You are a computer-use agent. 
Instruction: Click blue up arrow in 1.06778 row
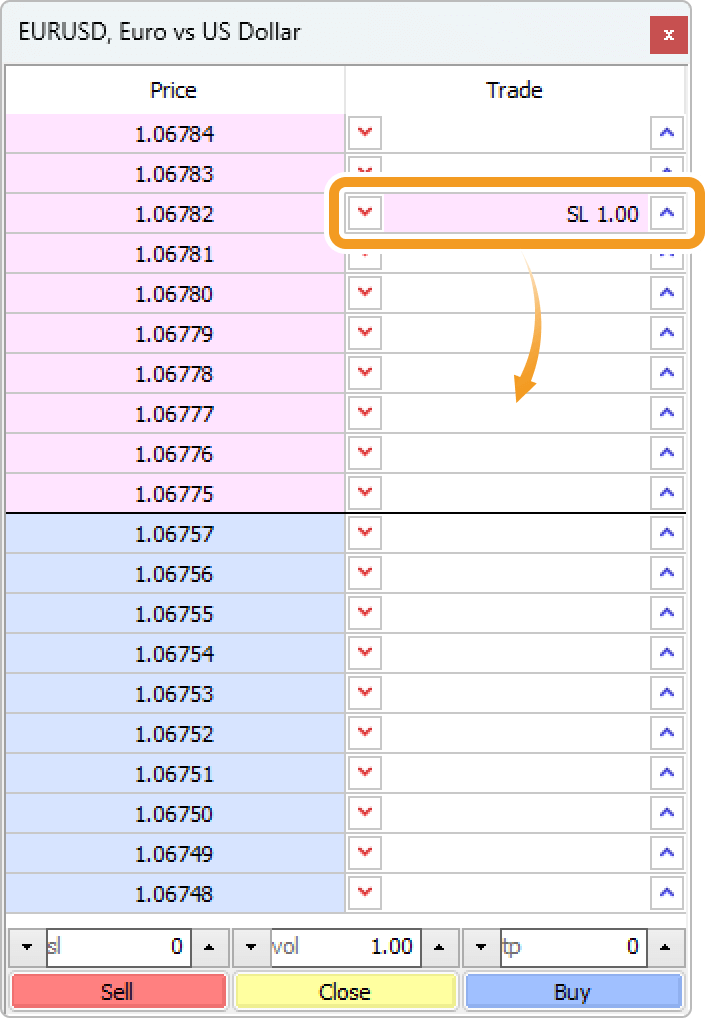pyautogui.click(x=667, y=373)
